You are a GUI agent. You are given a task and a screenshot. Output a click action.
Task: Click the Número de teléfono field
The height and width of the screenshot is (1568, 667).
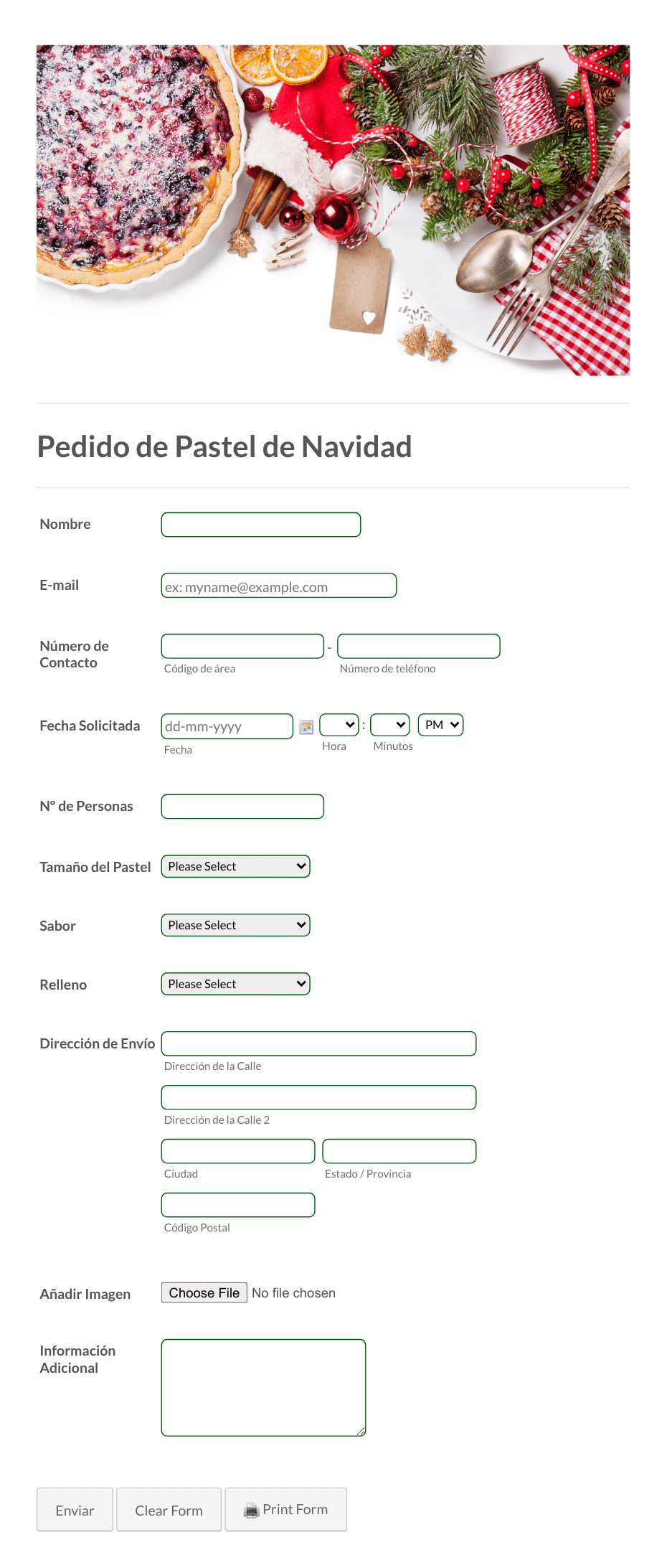click(x=419, y=646)
